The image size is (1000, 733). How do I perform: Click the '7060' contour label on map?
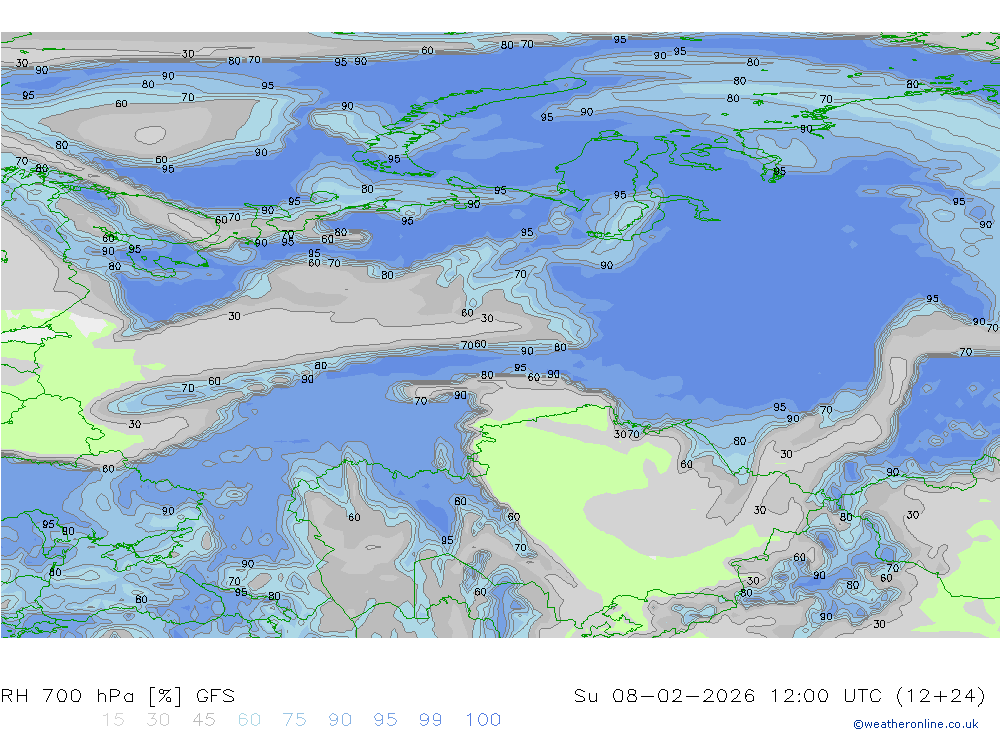(474, 344)
